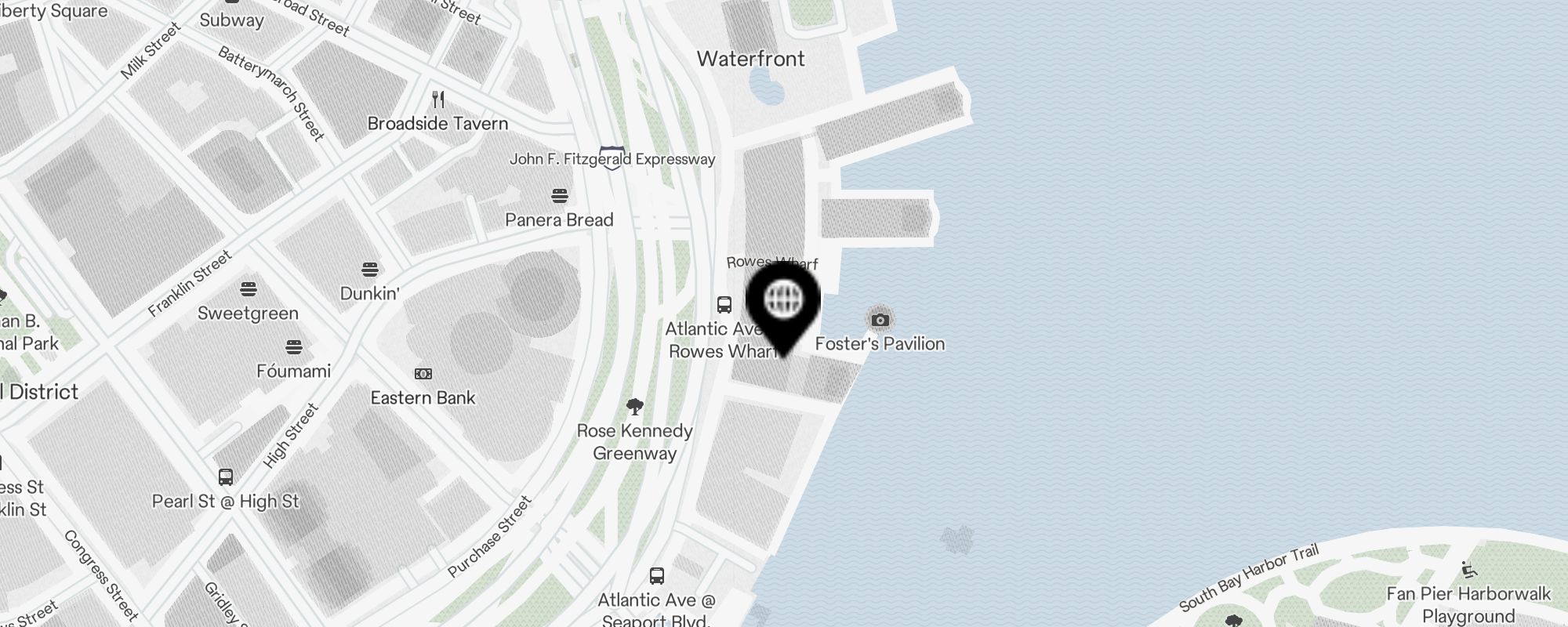Click the Subway place label
Viewport: 1568px width, 627px height.
click(231, 20)
